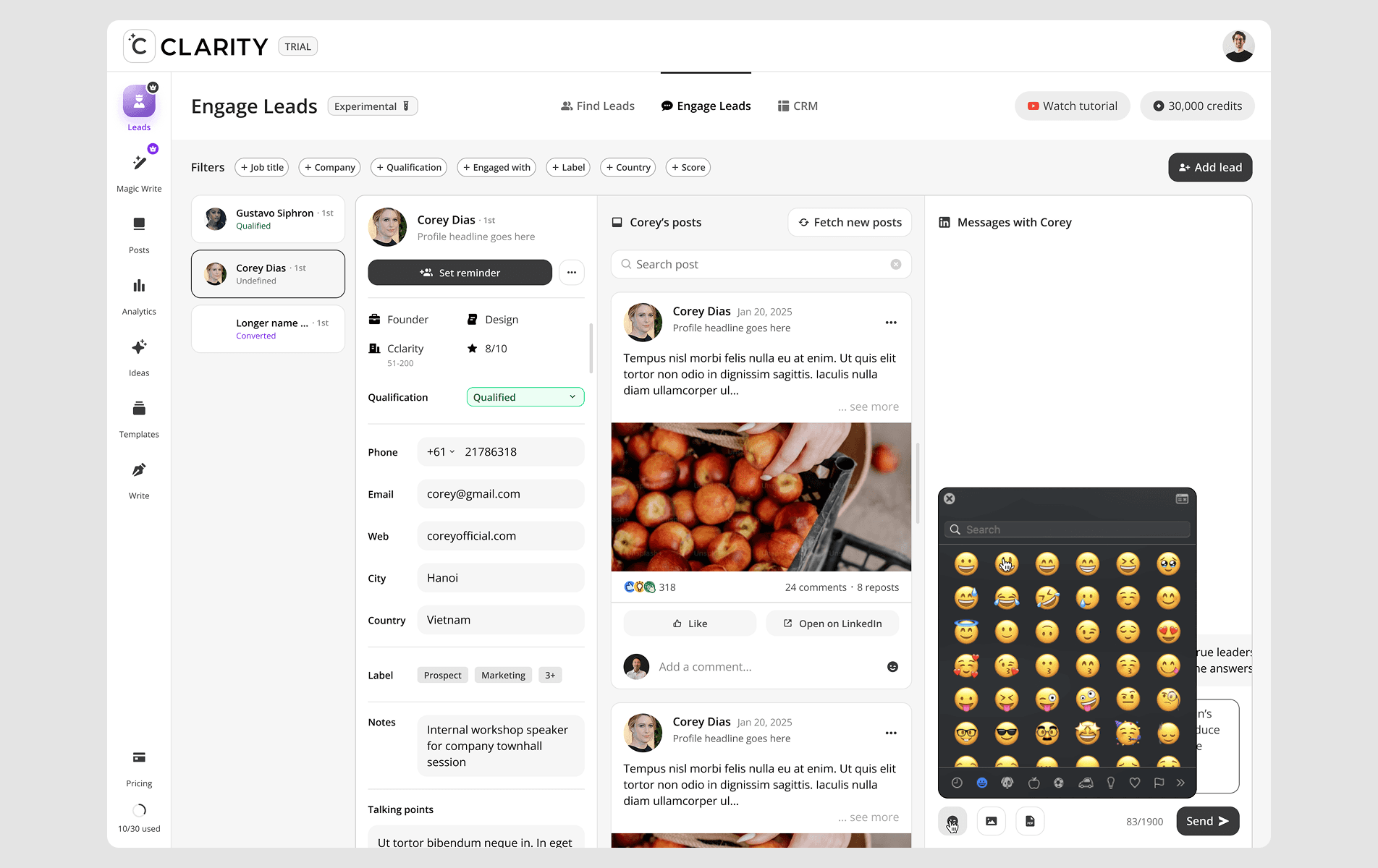Open more options next to Set reminder
This screenshot has height=868, width=1378.
click(572, 273)
